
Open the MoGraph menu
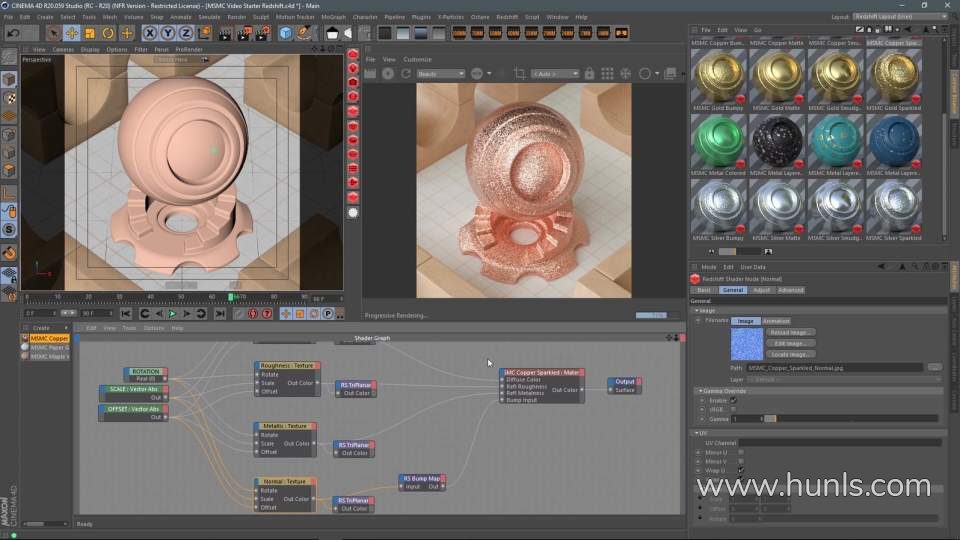333,17
